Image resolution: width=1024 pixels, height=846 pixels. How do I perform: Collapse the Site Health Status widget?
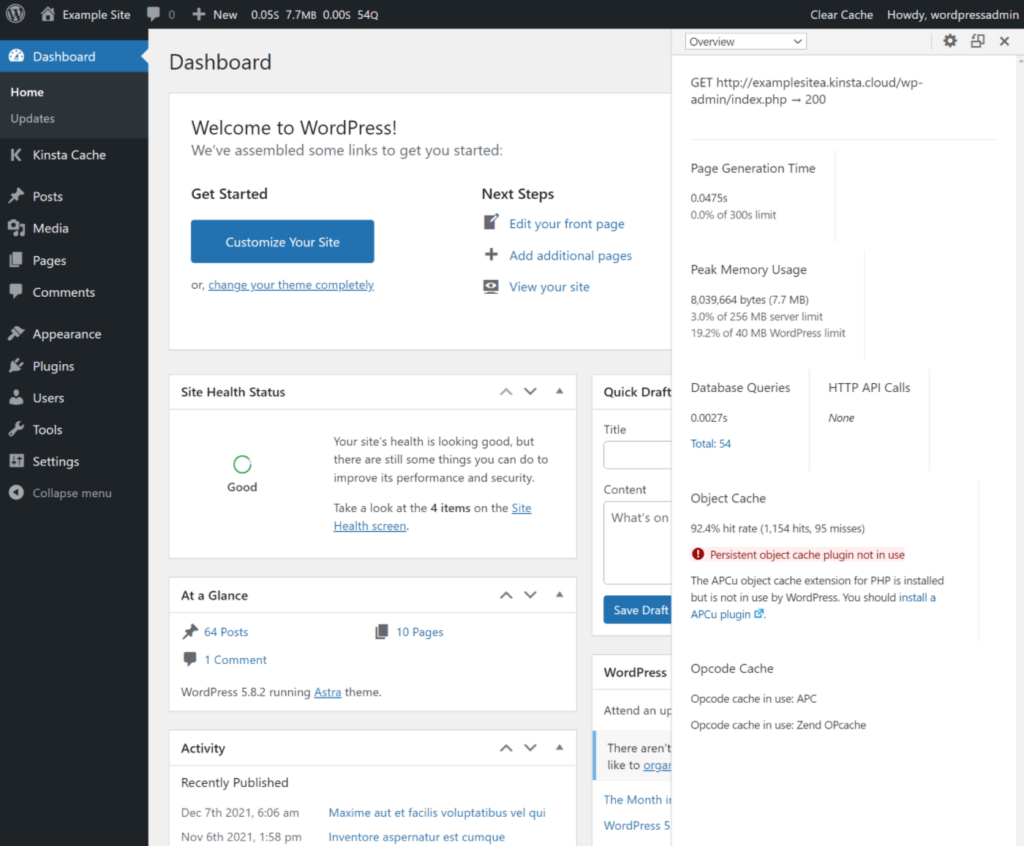click(x=559, y=392)
